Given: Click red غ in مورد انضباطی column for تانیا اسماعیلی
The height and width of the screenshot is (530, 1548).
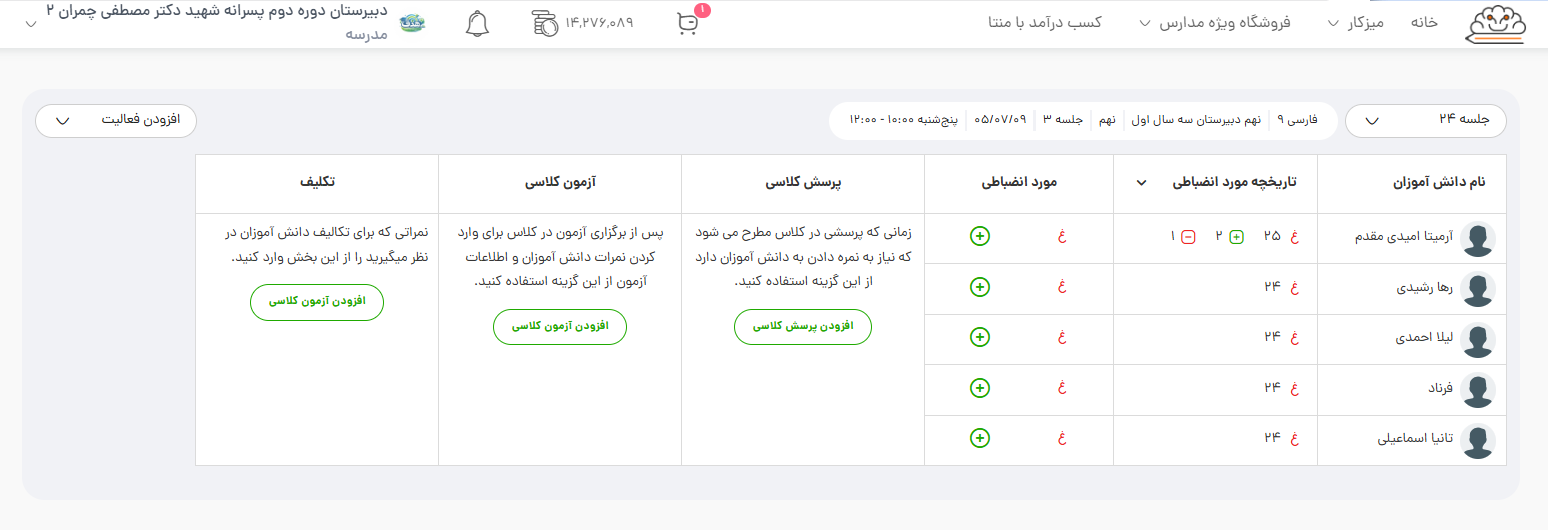Looking at the screenshot, I should pyautogui.click(x=1063, y=437).
